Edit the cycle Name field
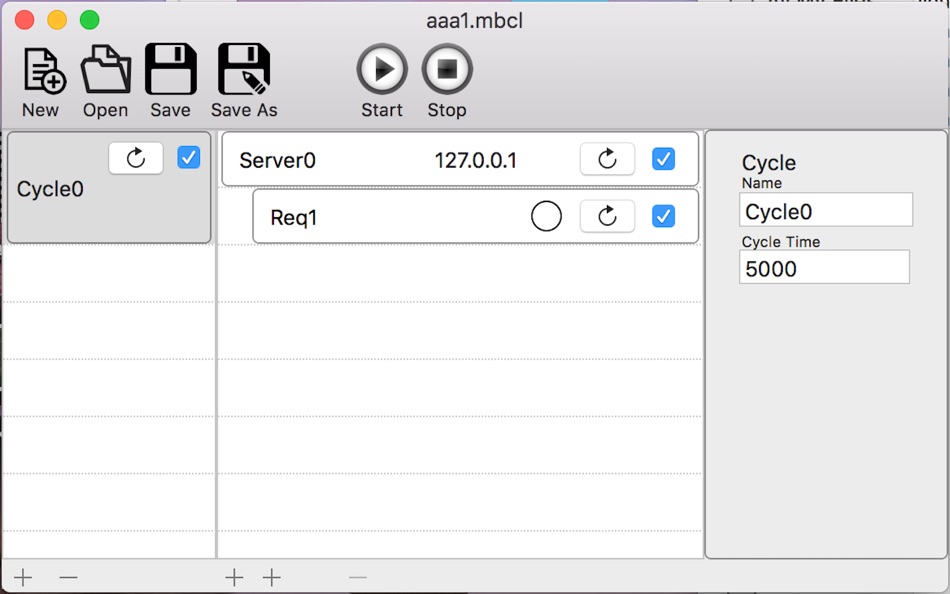 point(826,210)
